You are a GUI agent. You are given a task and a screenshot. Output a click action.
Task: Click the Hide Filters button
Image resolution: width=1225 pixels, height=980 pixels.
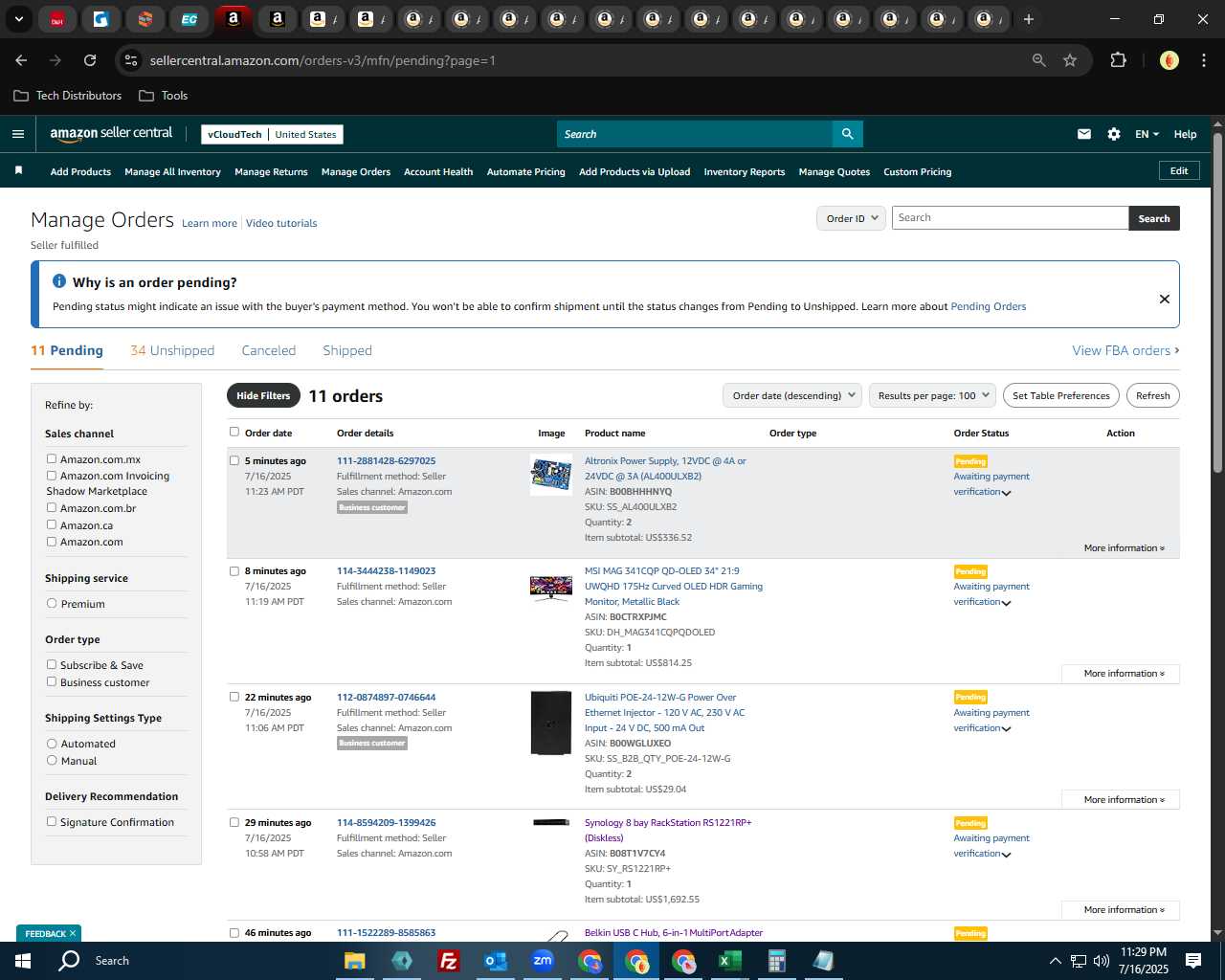[263, 395]
